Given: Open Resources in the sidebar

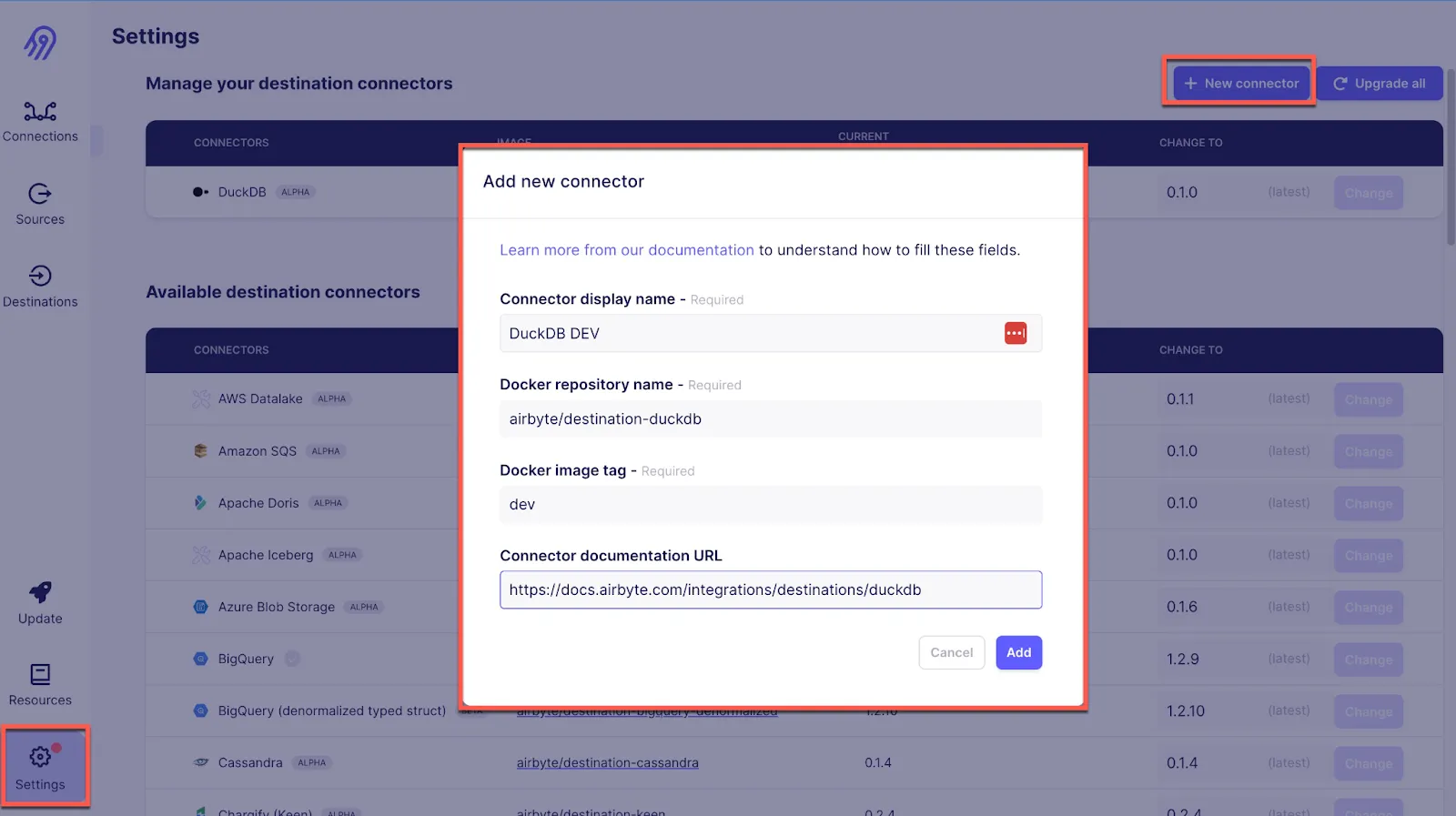Looking at the screenshot, I should pos(40,685).
